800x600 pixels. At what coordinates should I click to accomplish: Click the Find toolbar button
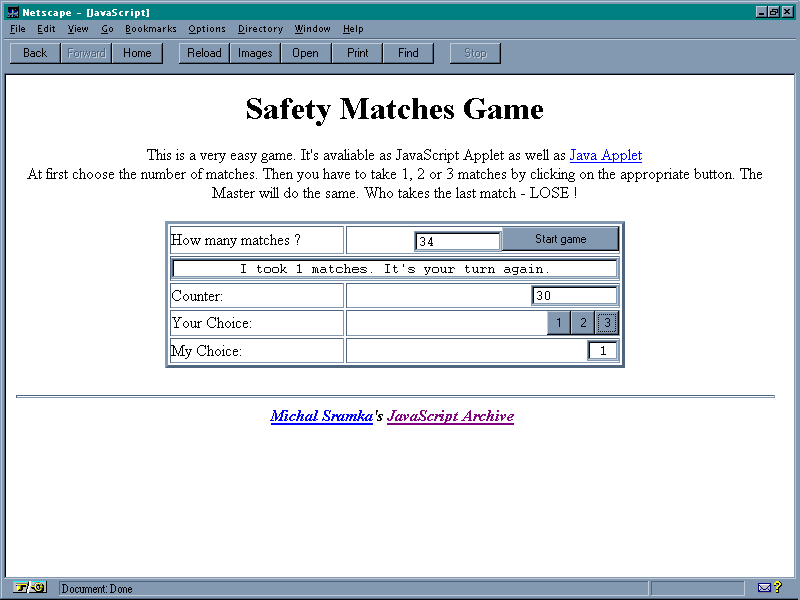(x=408, y=53)
